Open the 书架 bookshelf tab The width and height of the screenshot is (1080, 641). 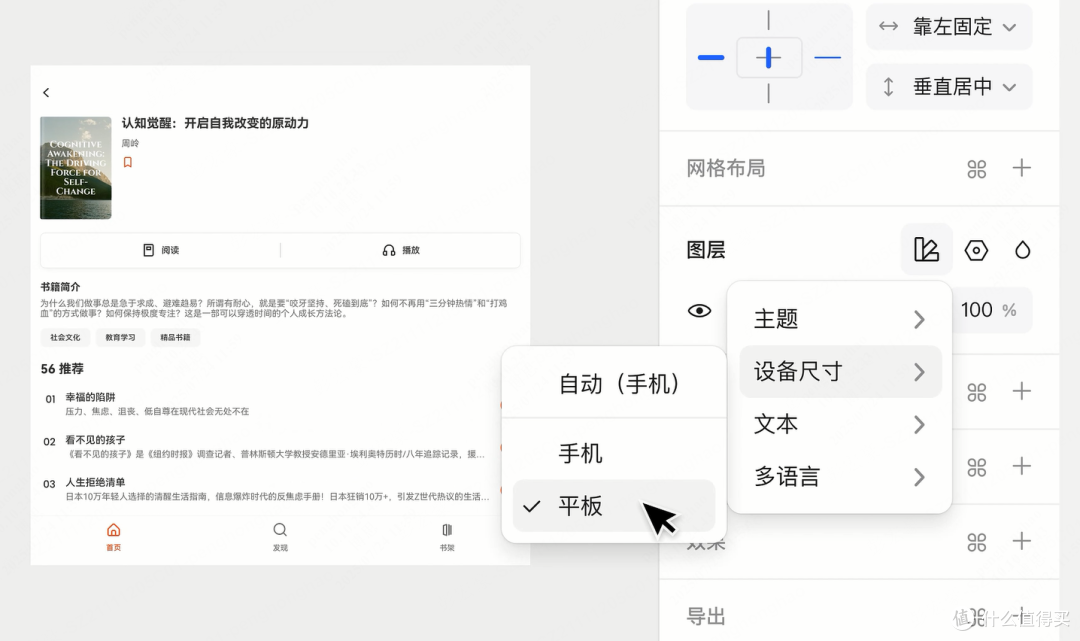447,537
